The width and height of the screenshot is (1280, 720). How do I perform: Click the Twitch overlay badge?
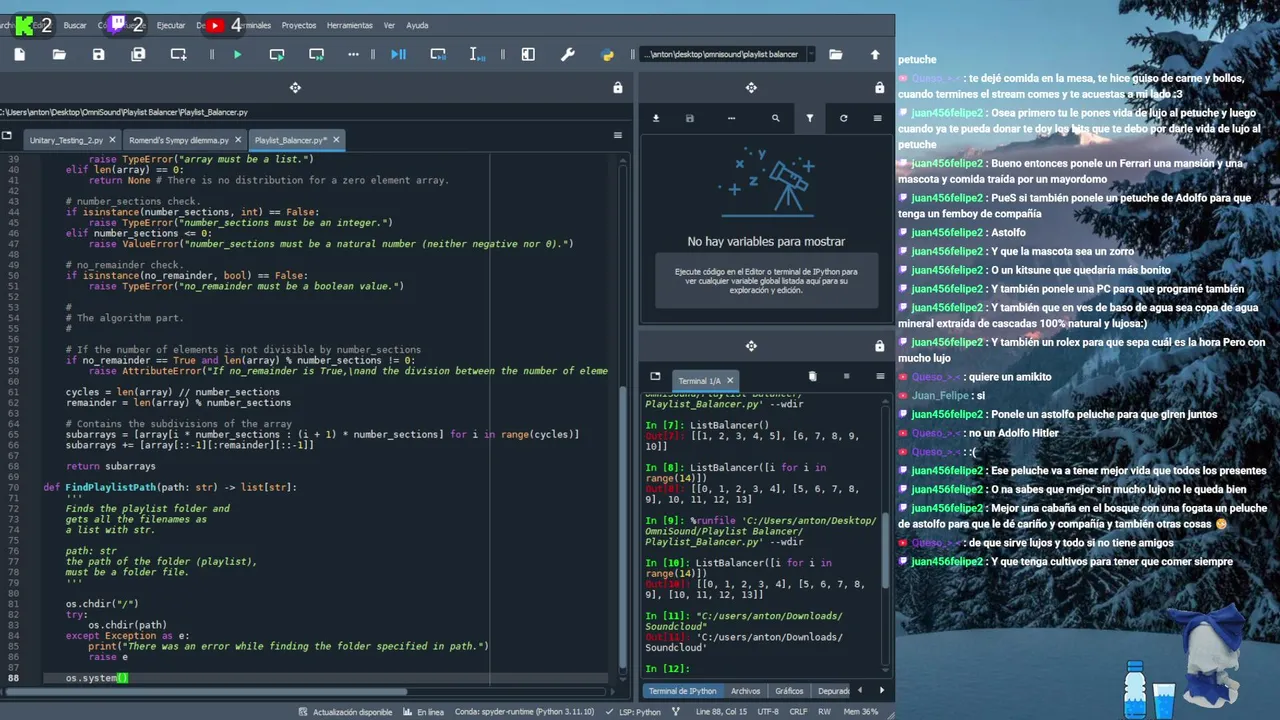[126, 25]
